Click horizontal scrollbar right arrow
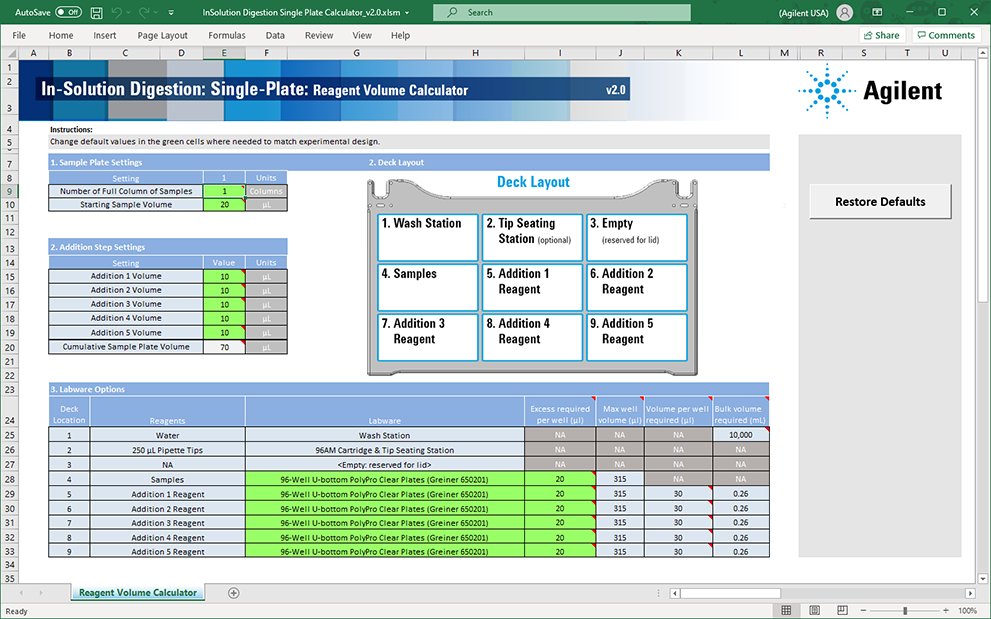This screenshot has height=619, width=991. tap(970, 593)
